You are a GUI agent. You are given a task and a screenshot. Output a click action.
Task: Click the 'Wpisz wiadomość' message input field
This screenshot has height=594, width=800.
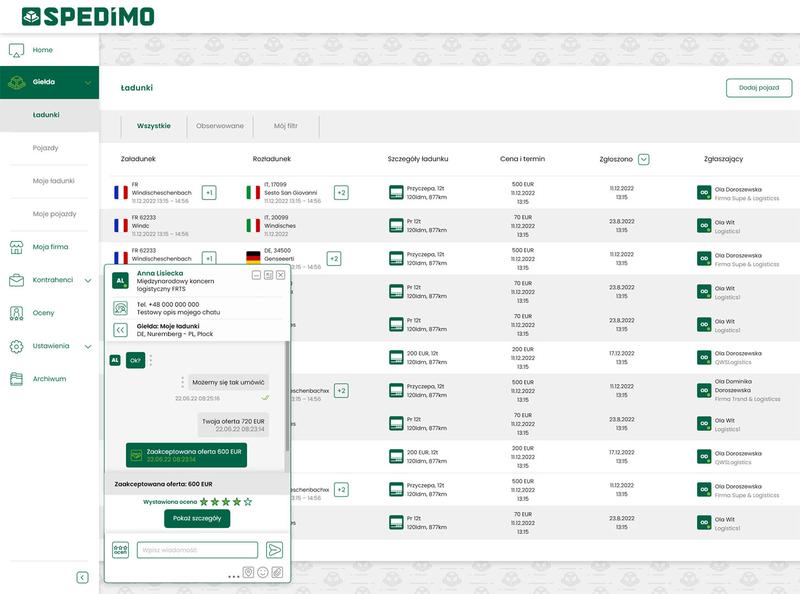coord(197,550)
